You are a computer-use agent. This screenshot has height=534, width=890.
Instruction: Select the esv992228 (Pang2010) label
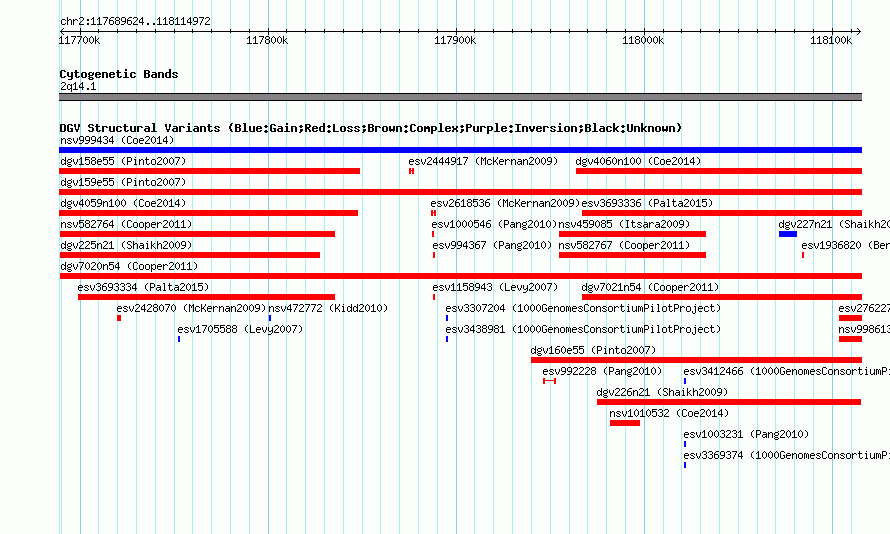pyautogui.click(x=602, y=371)
